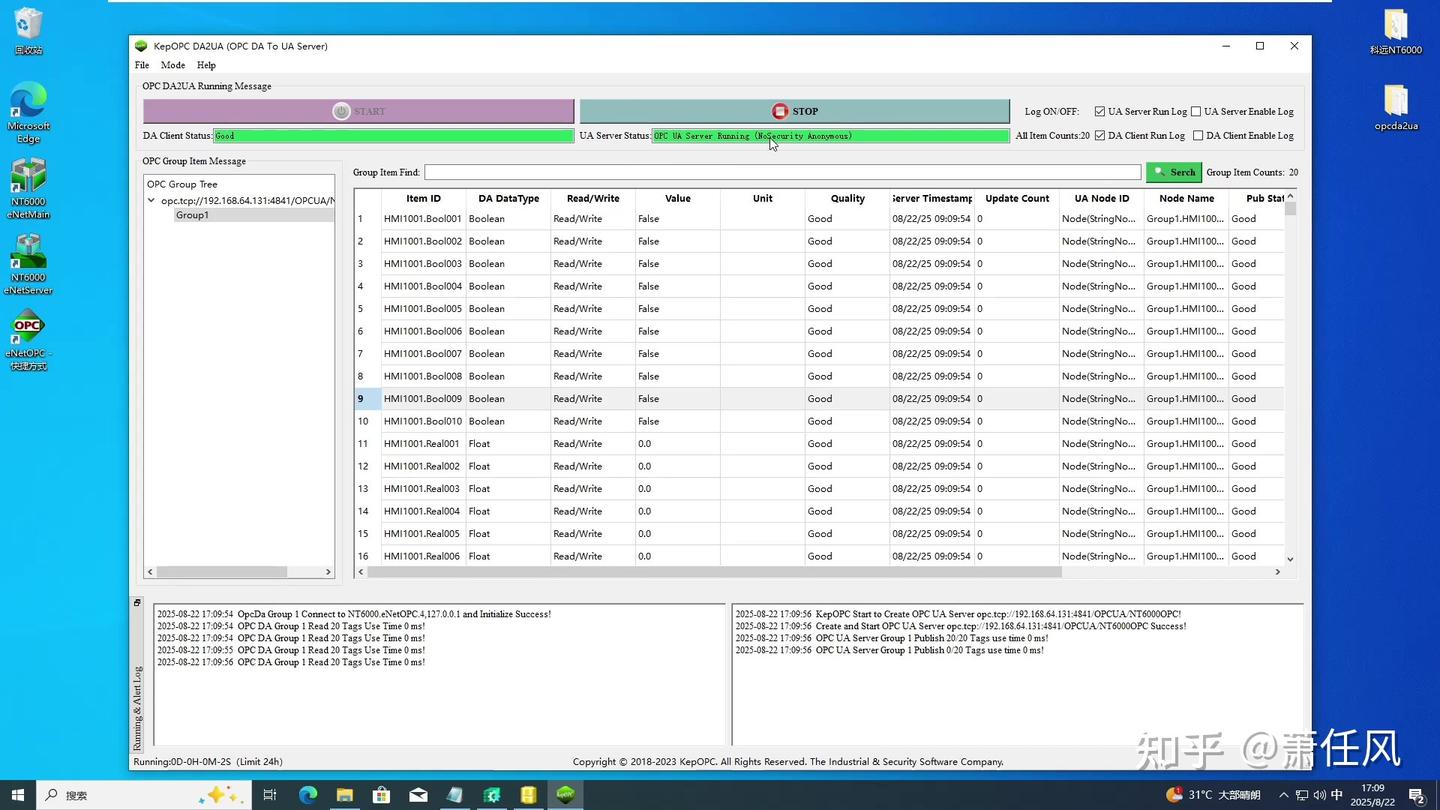1440x810 pixels.
Task: Open the Recycle Bin
Action: [28, 25]
